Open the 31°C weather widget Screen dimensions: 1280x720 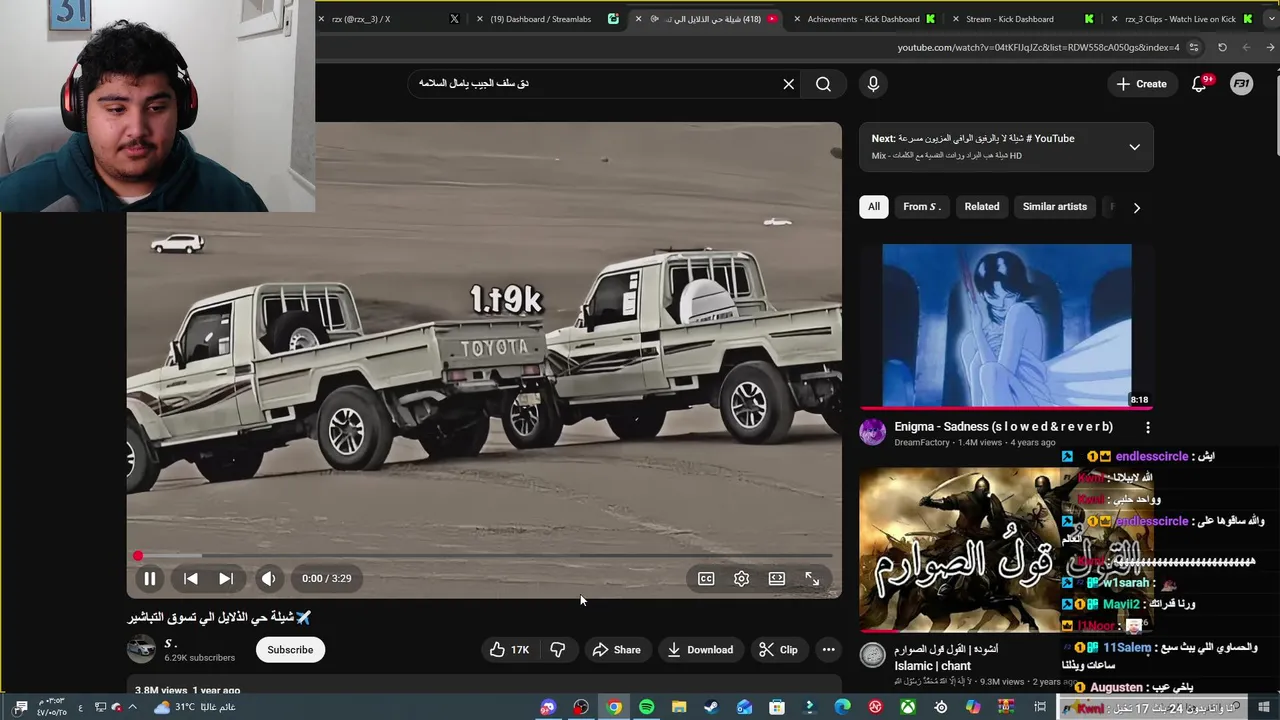[x=195, y=707]
